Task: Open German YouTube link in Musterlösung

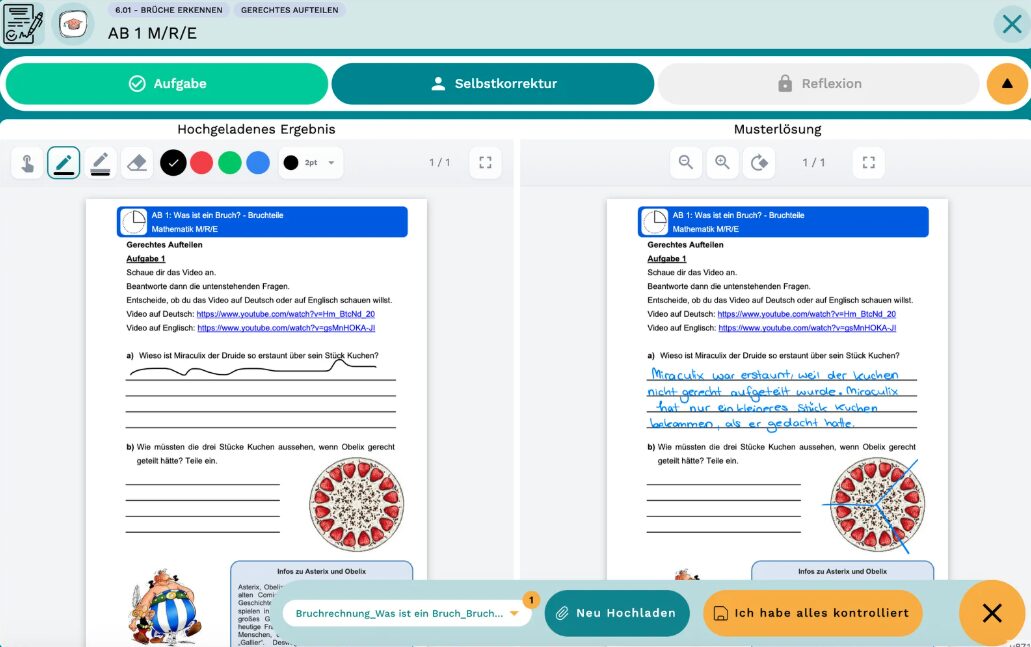Action: [806, 314]
